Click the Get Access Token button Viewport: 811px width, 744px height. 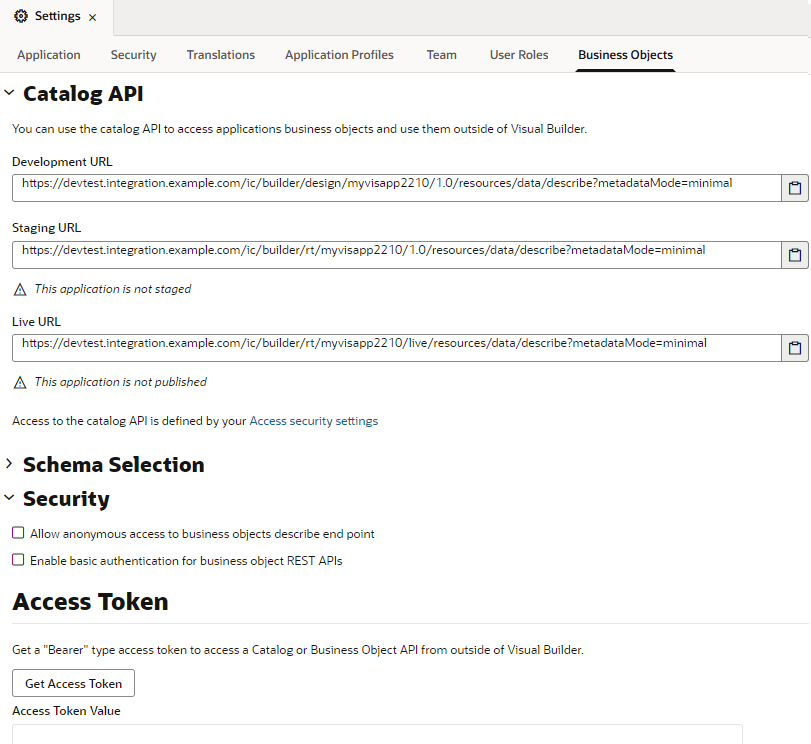[x=72, y=683]
